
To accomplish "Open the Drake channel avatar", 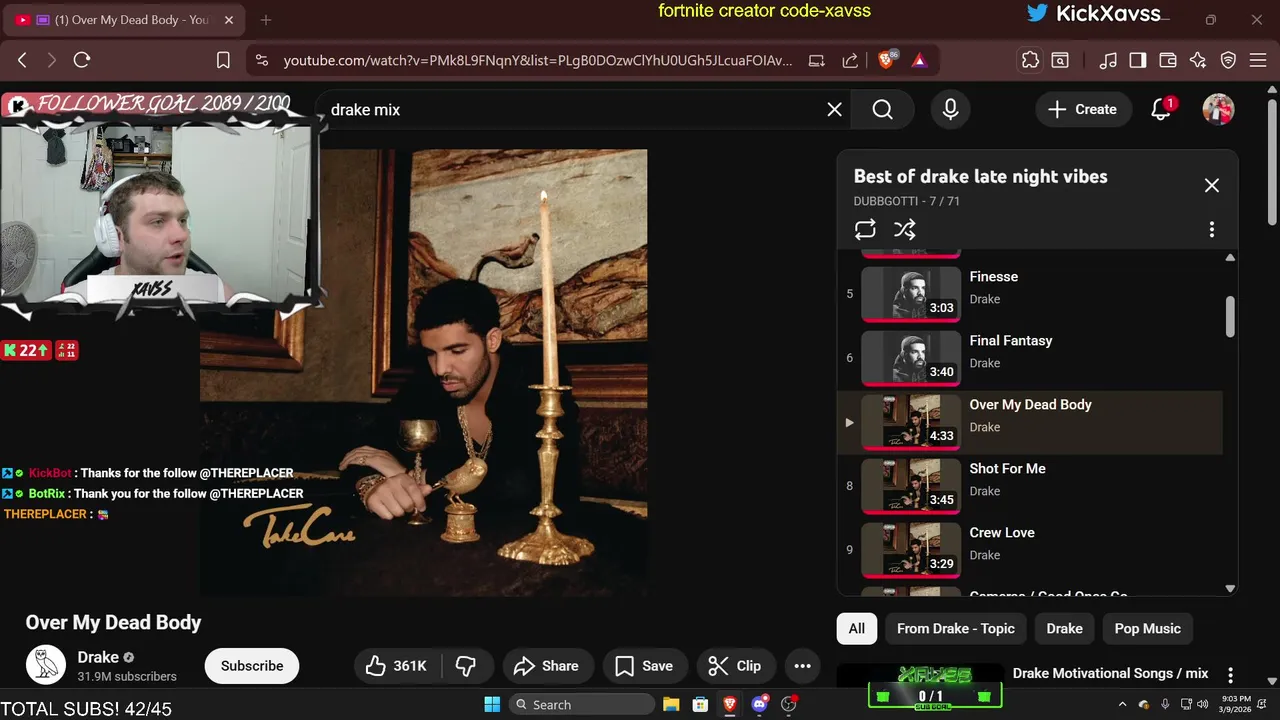I will 45,665.
